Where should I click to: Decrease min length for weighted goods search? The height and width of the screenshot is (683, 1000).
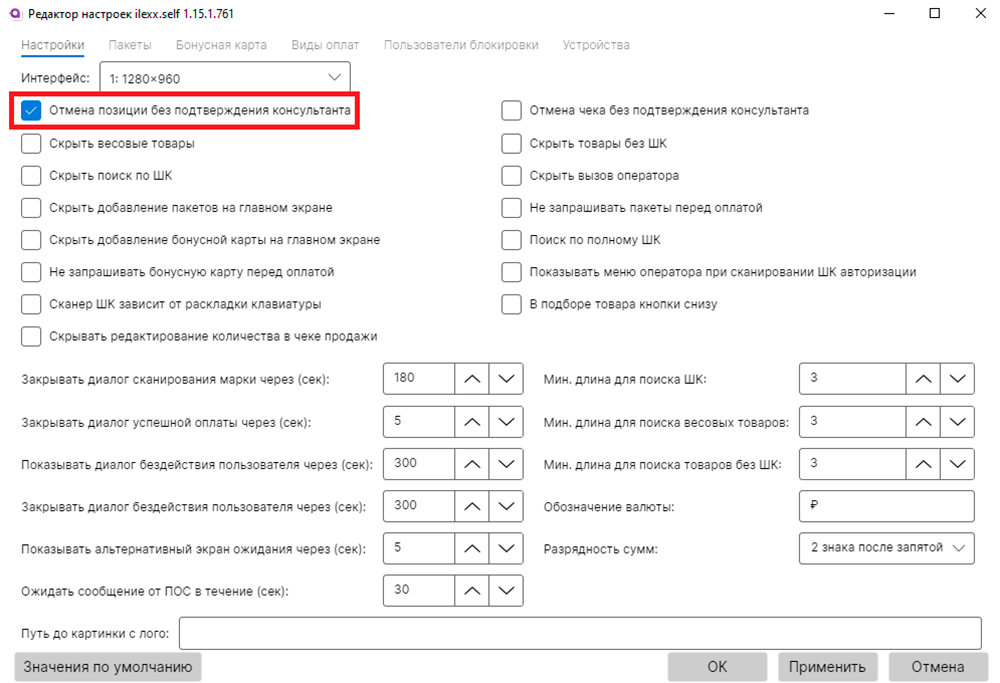tap(957, 421)
